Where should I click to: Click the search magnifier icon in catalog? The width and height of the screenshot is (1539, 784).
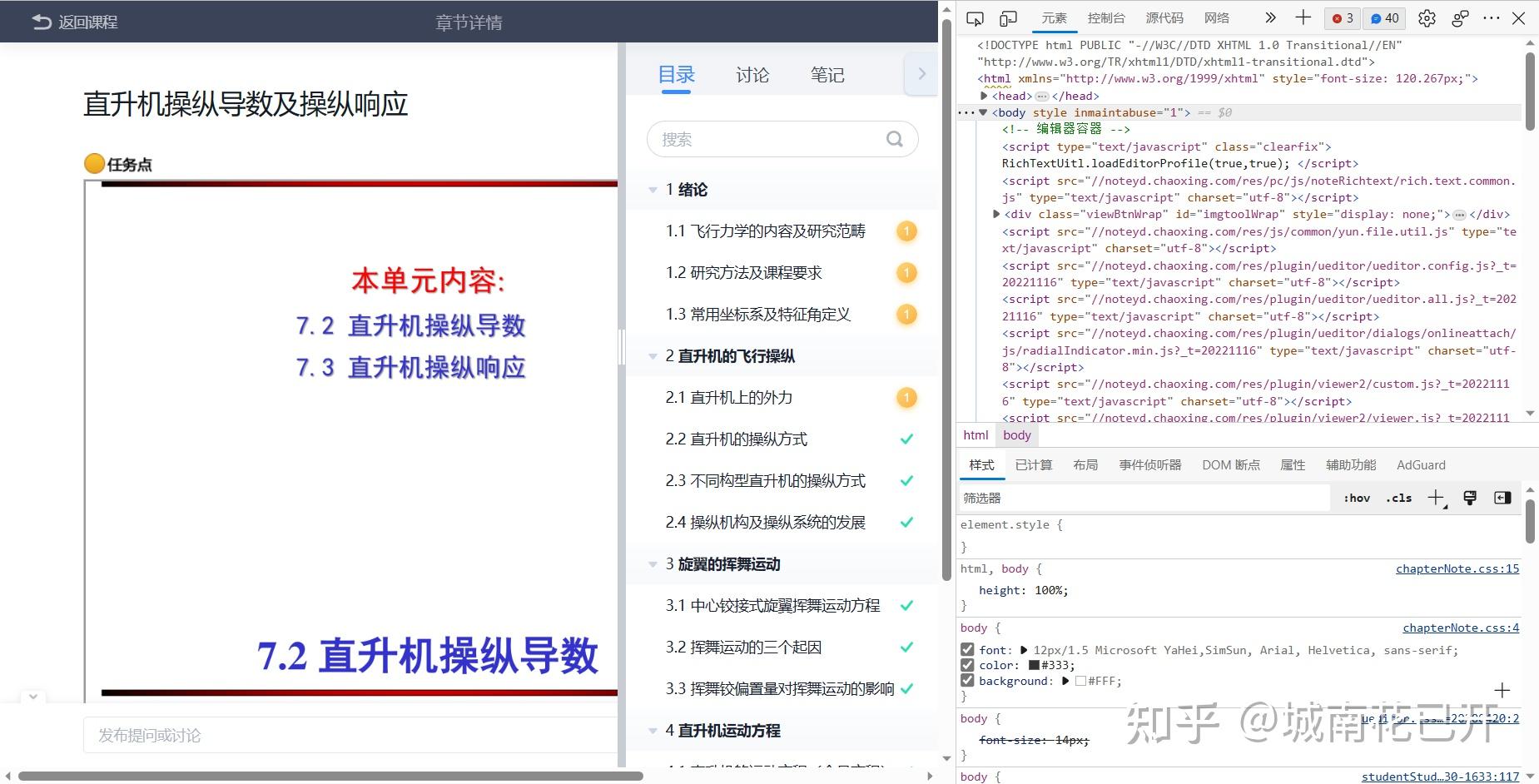[x=895, y=139]
